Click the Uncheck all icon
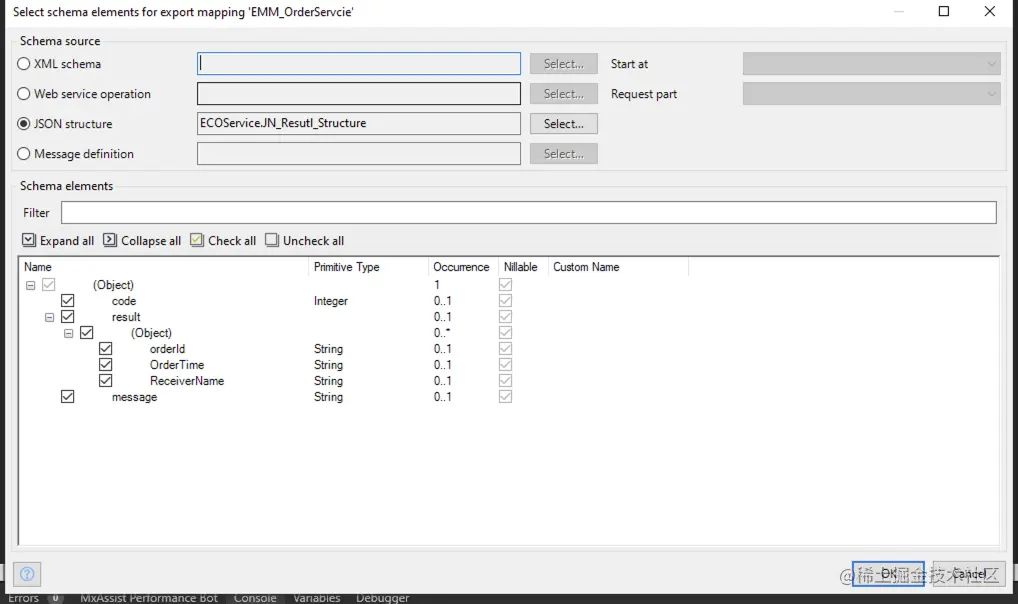This screenshot has height=604, width=1018. (x=271, y=240)
